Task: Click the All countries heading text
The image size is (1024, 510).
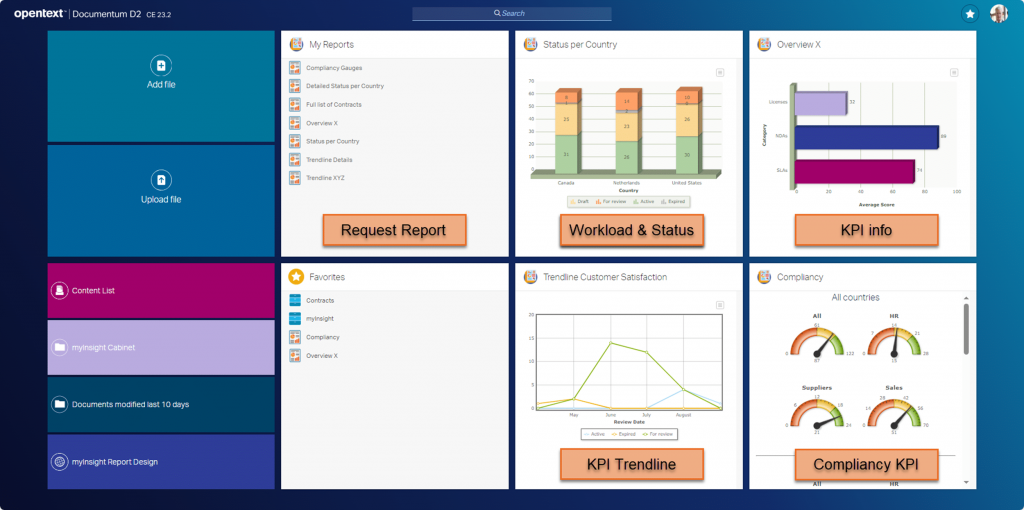Action: point(856,297)
